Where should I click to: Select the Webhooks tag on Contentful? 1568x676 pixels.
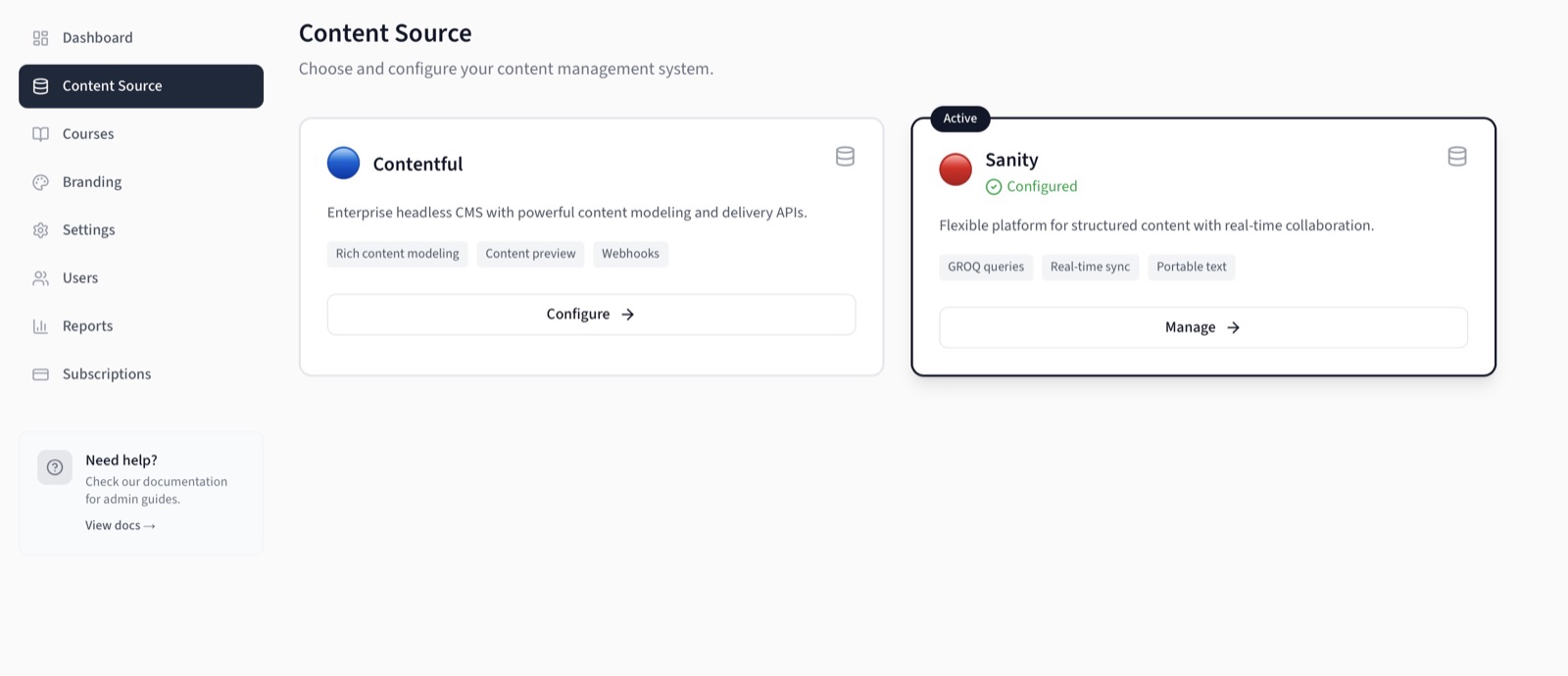point(630,254)
